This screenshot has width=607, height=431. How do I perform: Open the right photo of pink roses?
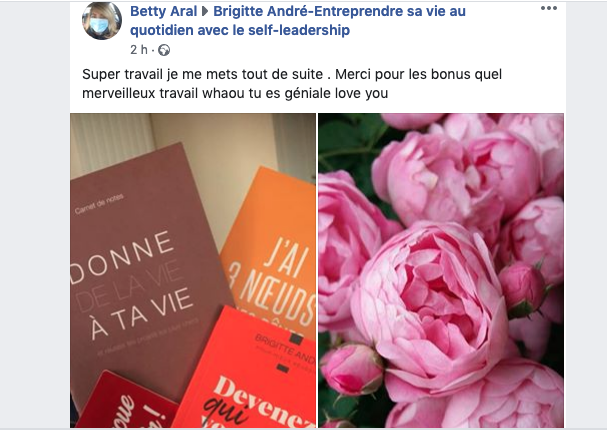(x=441, y=270)
